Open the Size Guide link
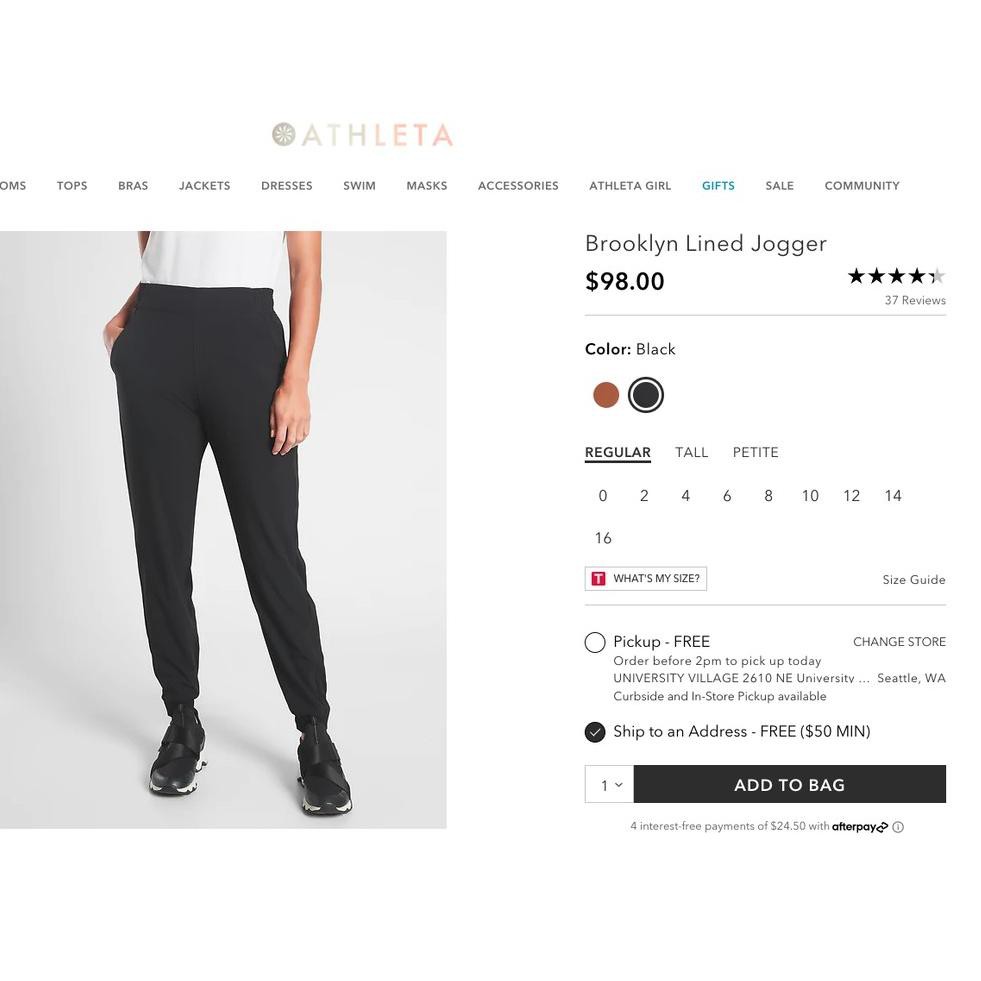 [913, 580]
